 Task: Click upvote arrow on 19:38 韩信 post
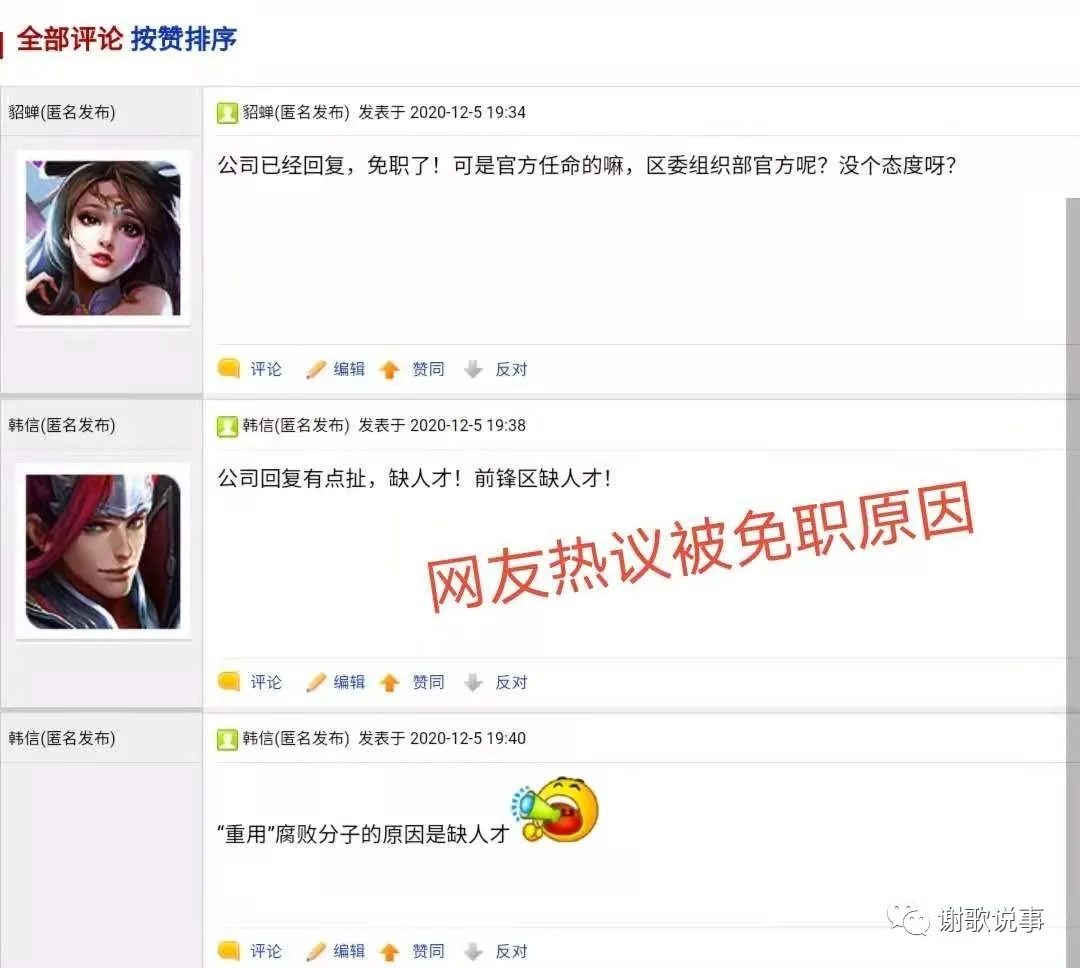click(390, 683)
